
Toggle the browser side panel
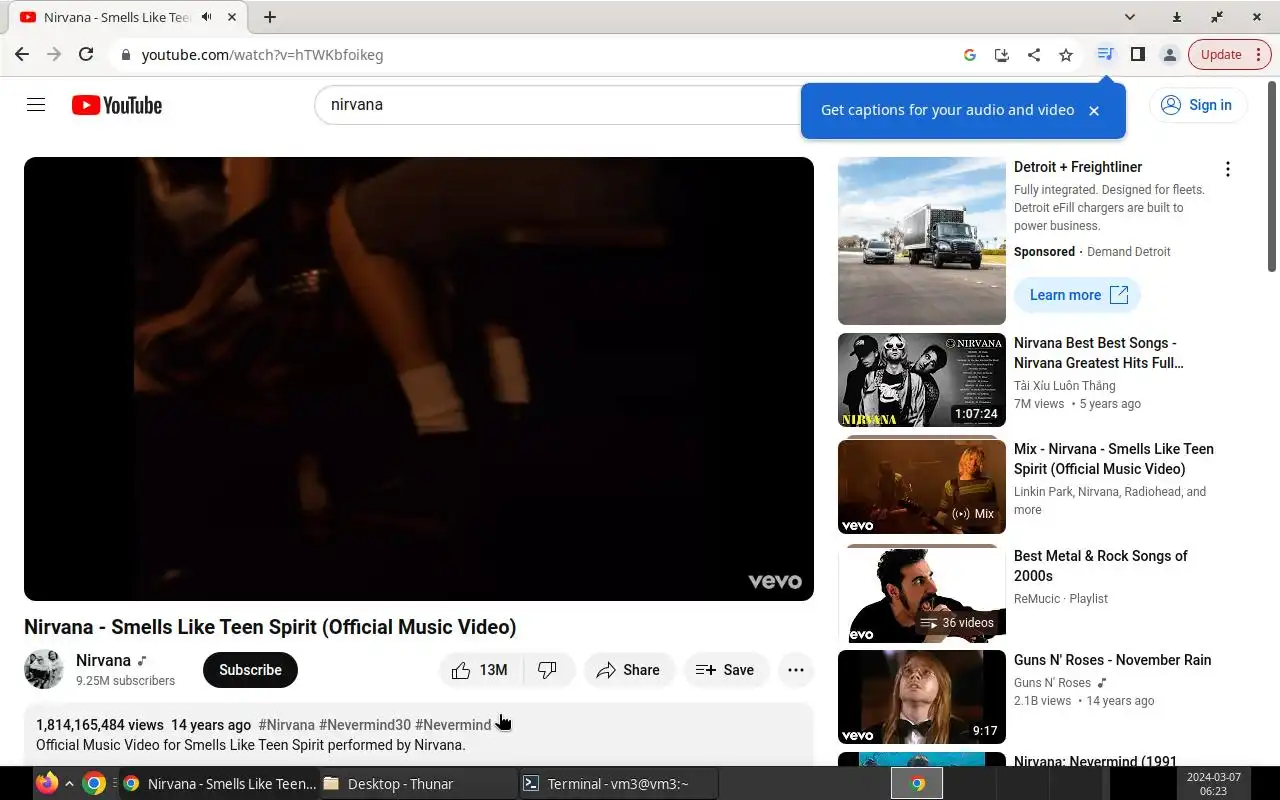[x=1137, y=54]
